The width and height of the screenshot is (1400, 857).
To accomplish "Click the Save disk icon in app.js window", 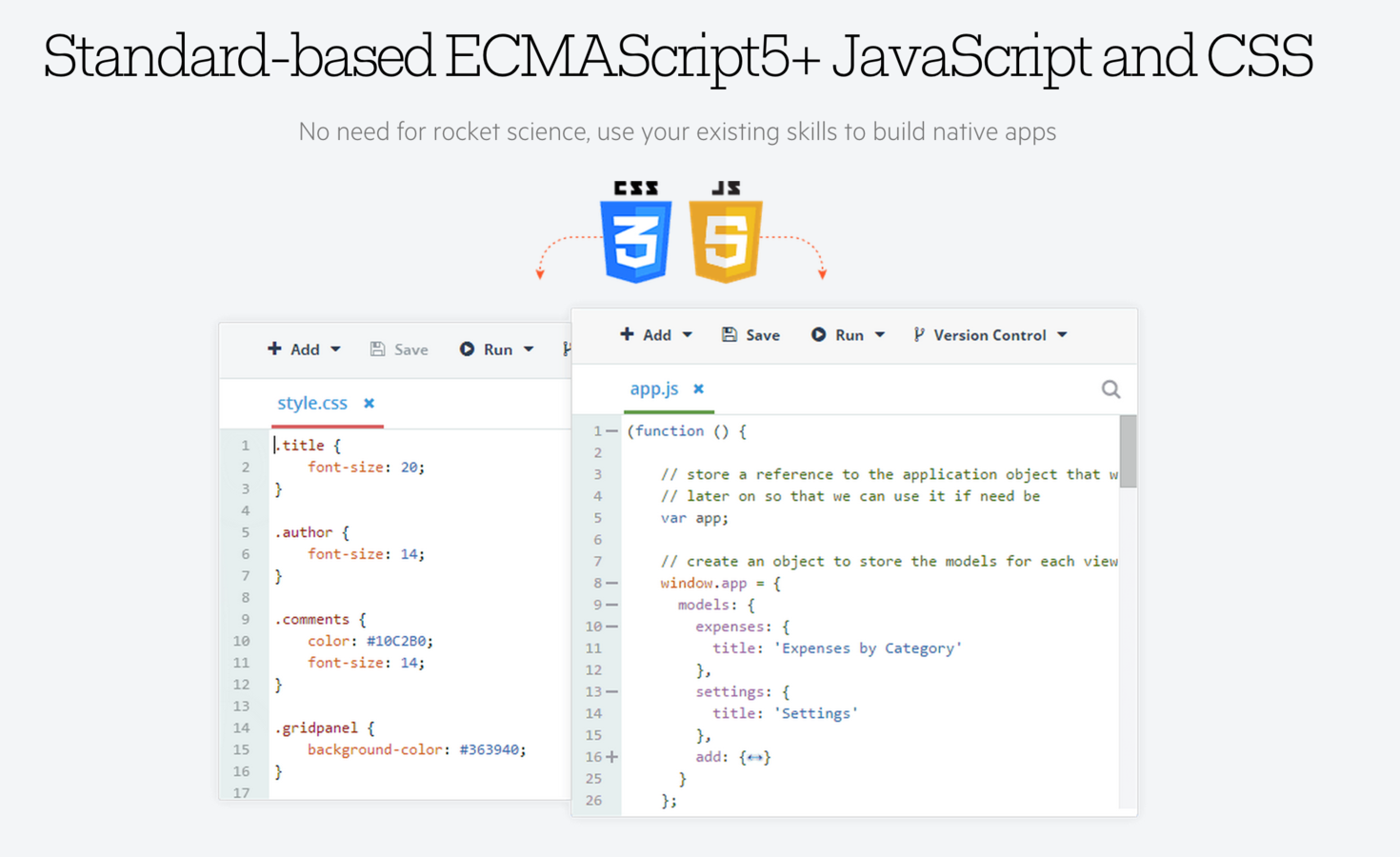I will click(x=730, y=334).
